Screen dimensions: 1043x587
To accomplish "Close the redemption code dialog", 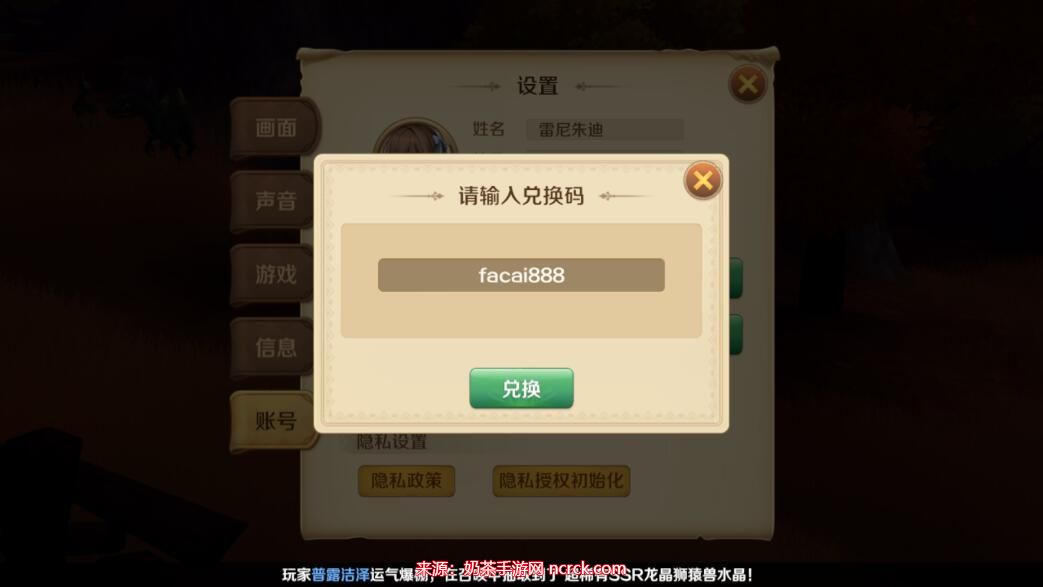I will click(x=702, y=180).
